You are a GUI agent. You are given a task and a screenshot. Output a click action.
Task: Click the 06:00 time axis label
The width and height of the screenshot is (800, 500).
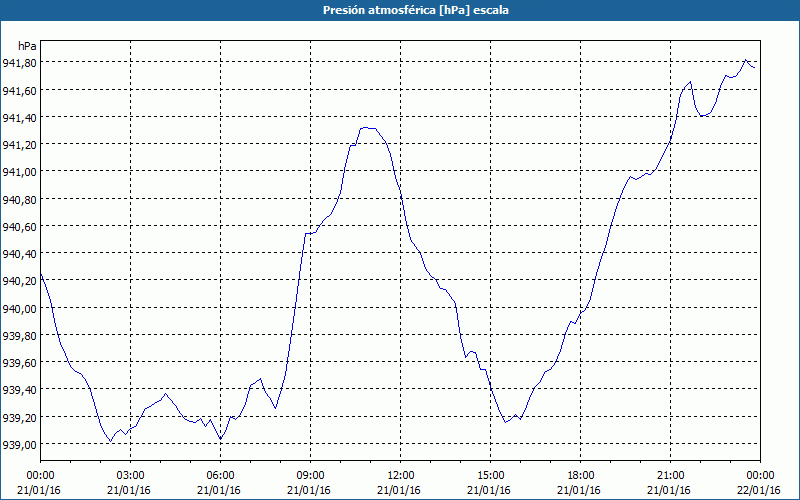coord(220,476)
